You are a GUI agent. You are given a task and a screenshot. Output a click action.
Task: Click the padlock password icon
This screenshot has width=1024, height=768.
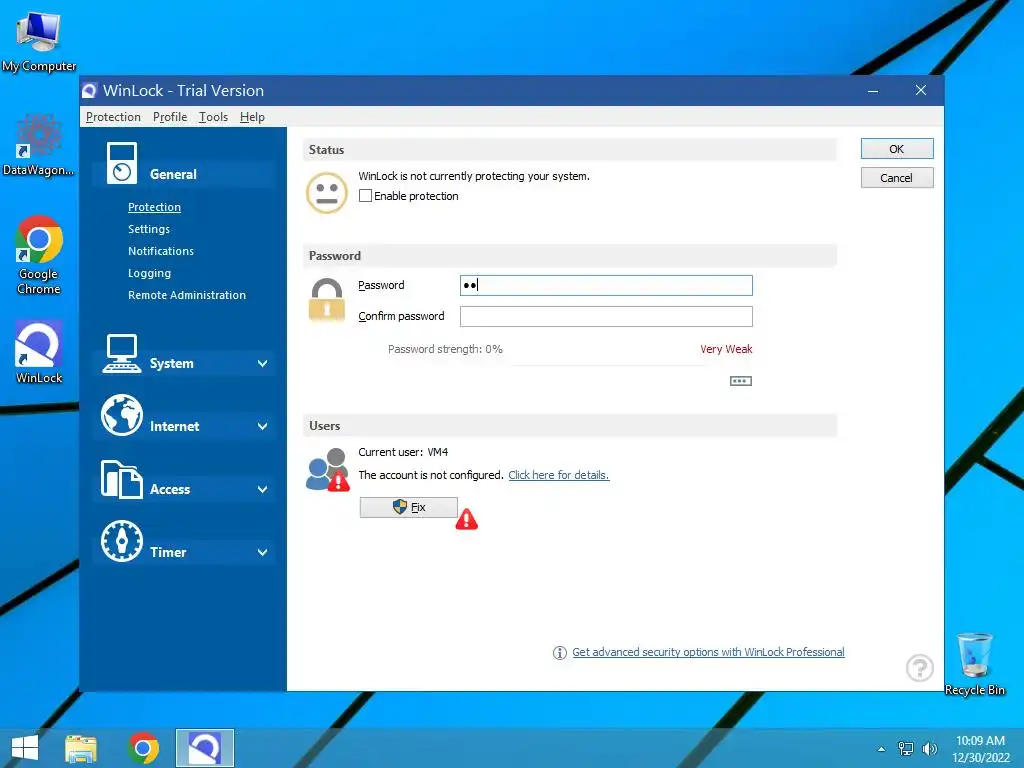point(327,300)
